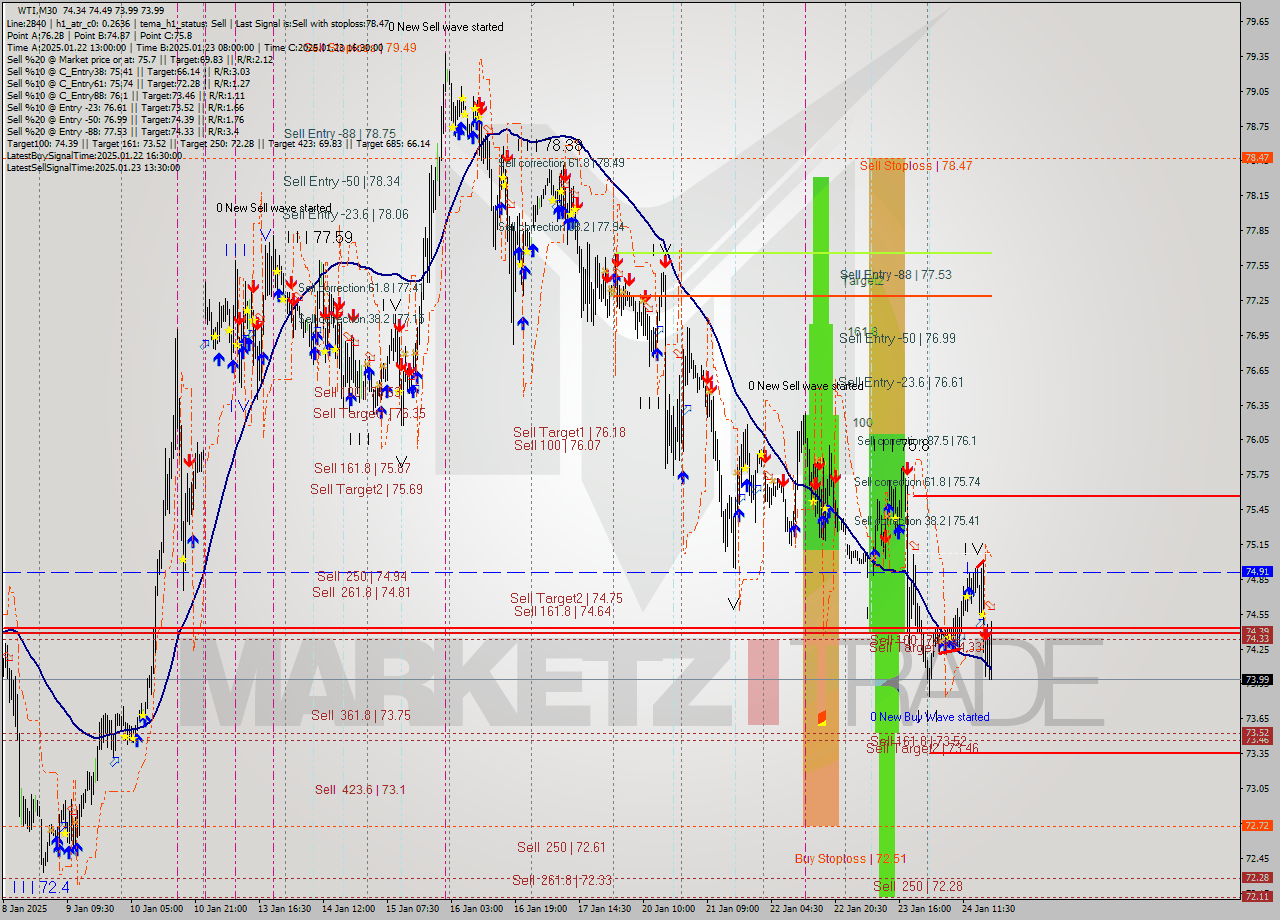Select the 'Sell Entry -88 | 77.53' label

[896, 274]
